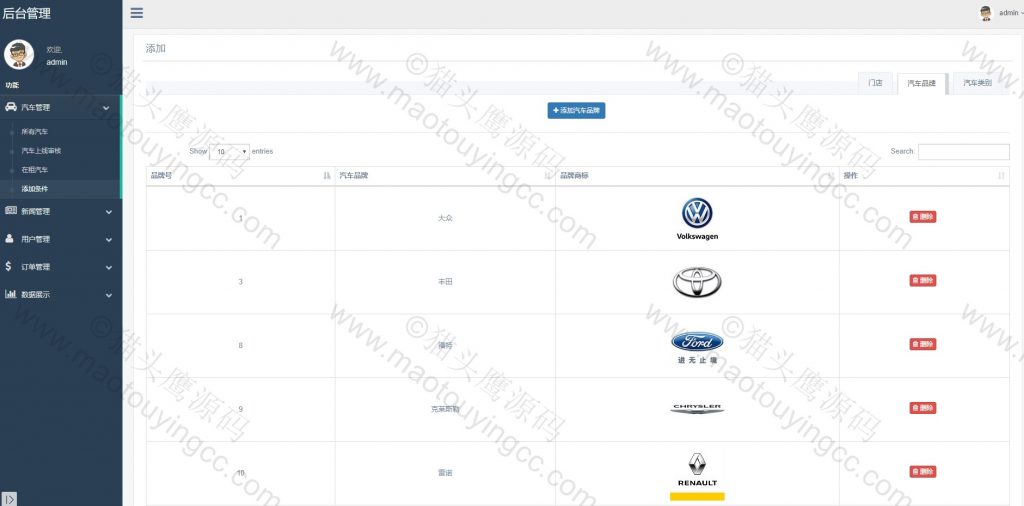
Task: Expand the 订单管理 menu chevron
Action: pos(108,268)
